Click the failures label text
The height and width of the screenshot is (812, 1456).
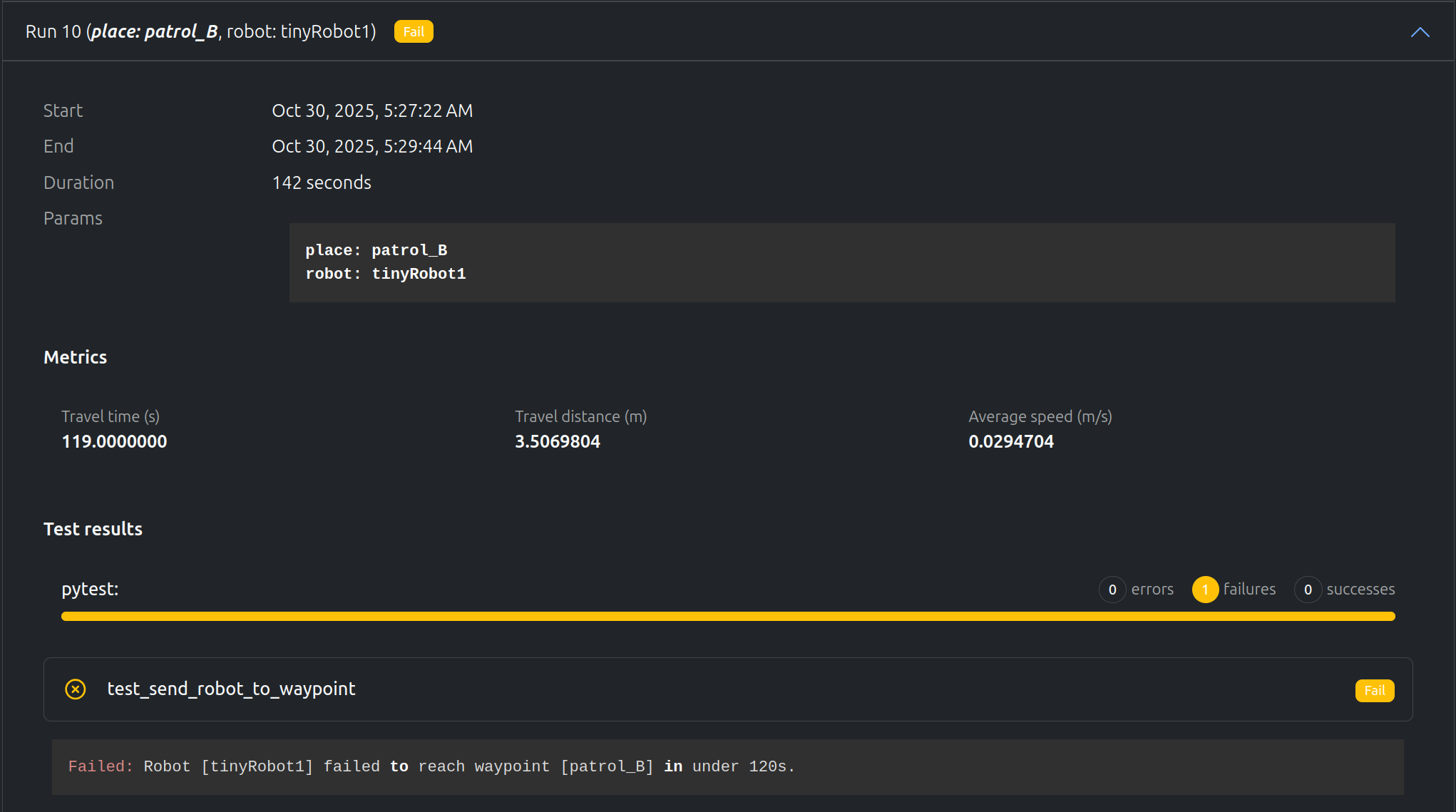pyautogui.click(x=1249, y=590)
